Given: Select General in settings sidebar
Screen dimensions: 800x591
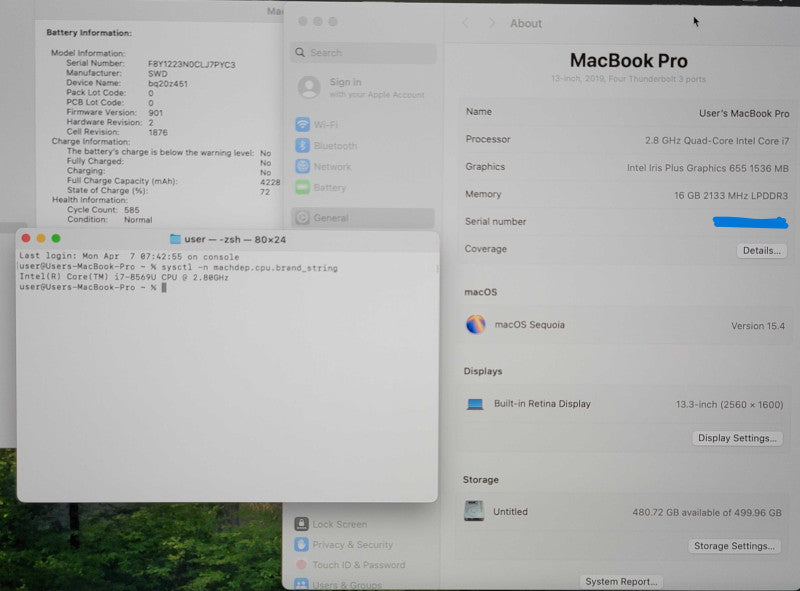Looking at the screenshot, I should click(363, 218).
